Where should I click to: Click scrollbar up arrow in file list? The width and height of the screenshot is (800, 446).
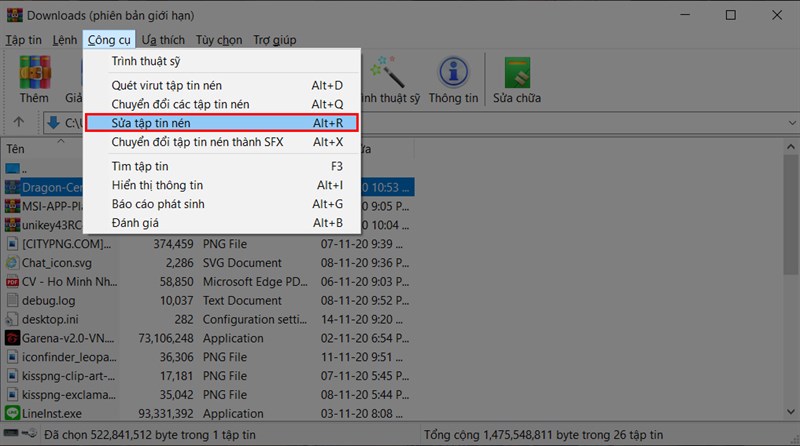(x=791, y=147)
